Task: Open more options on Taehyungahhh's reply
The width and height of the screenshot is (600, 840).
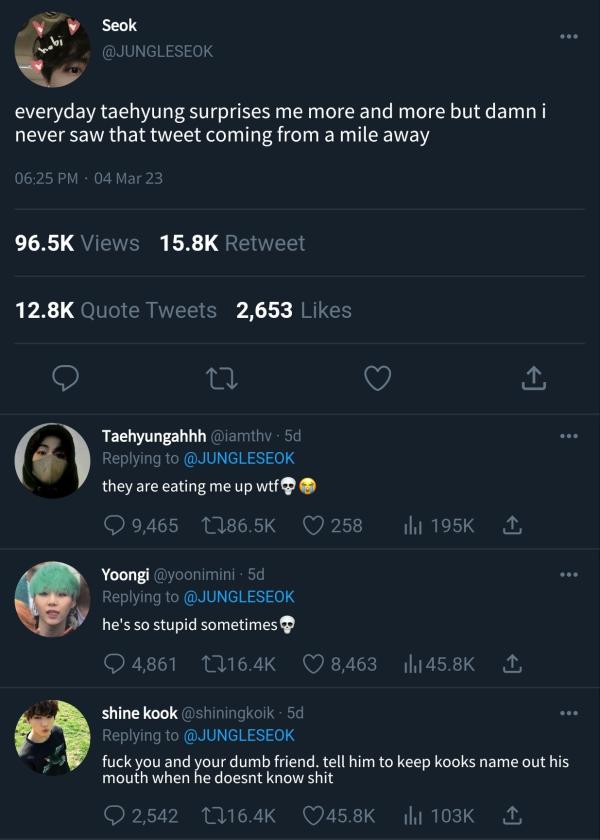Action: point(569,436)
